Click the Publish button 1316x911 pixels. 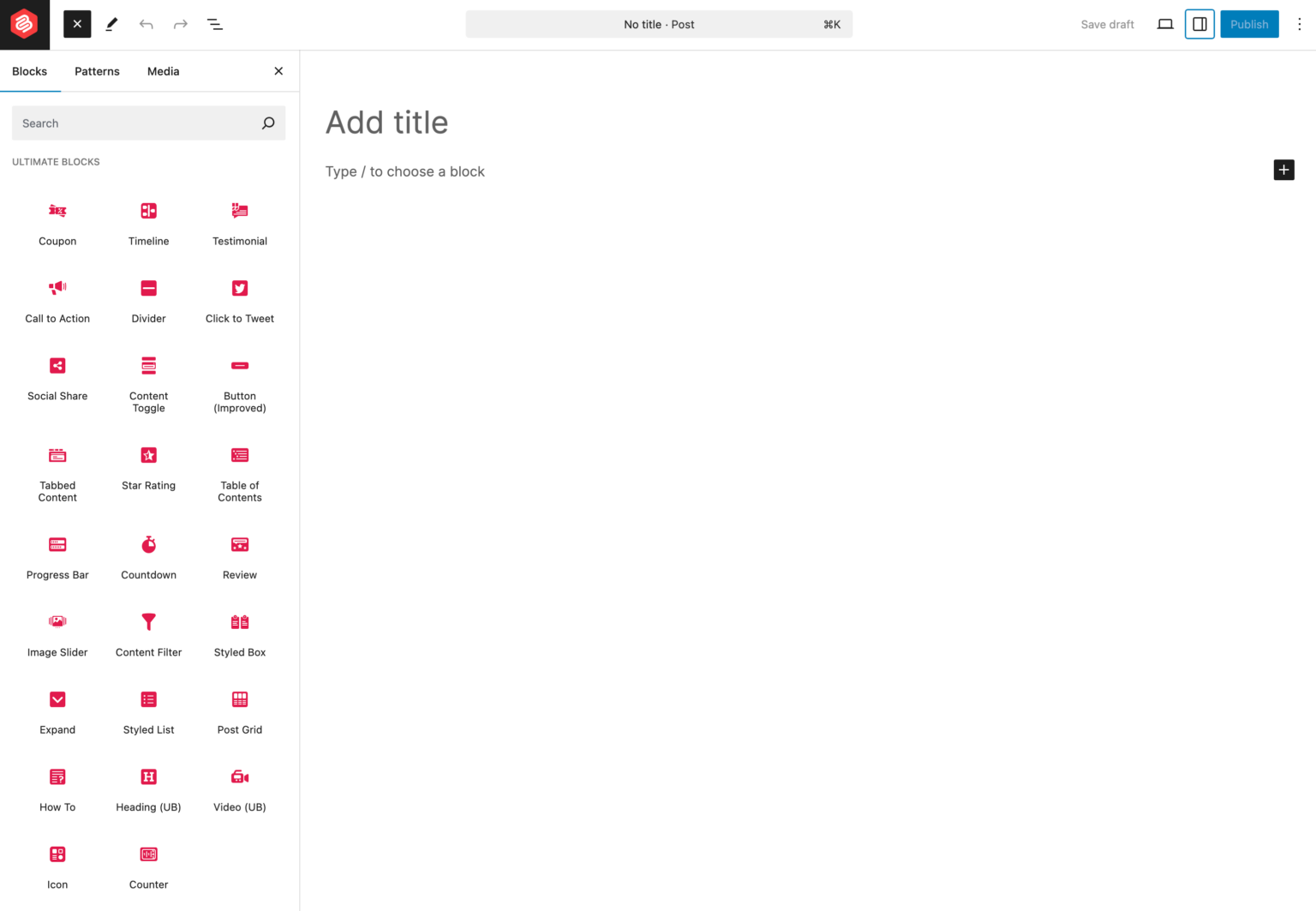click(x=1249, y=24)
